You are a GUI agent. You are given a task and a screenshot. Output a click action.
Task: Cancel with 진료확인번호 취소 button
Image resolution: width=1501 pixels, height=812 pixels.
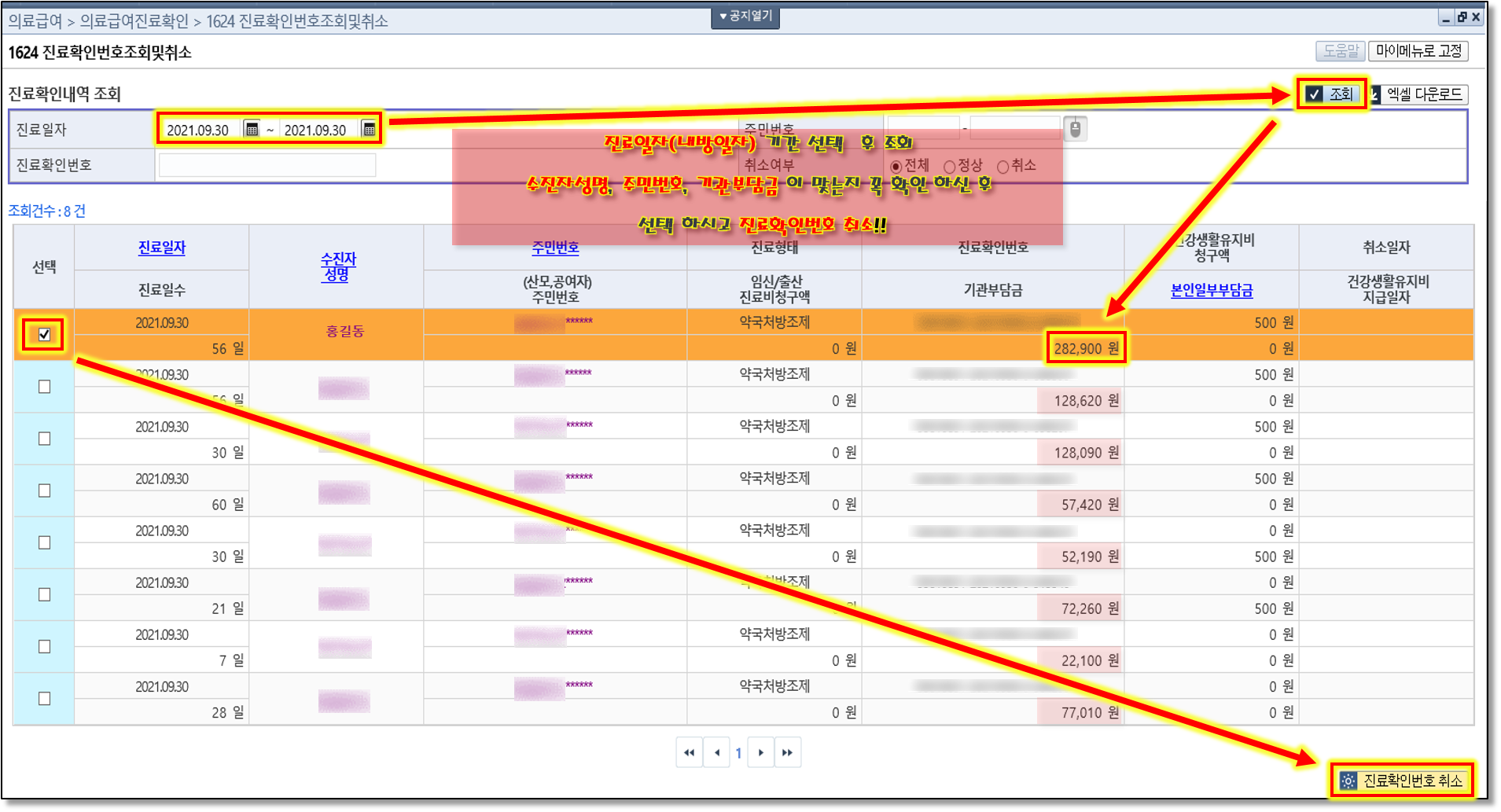click(1402, 780)
